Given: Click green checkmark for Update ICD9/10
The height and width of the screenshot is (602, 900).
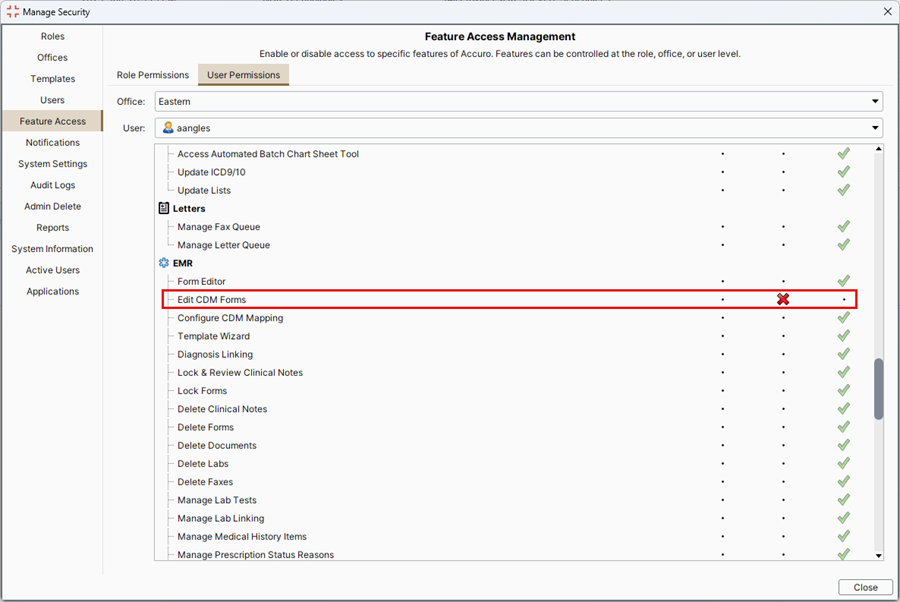Looking at the screenshot, I should (843, 172).
